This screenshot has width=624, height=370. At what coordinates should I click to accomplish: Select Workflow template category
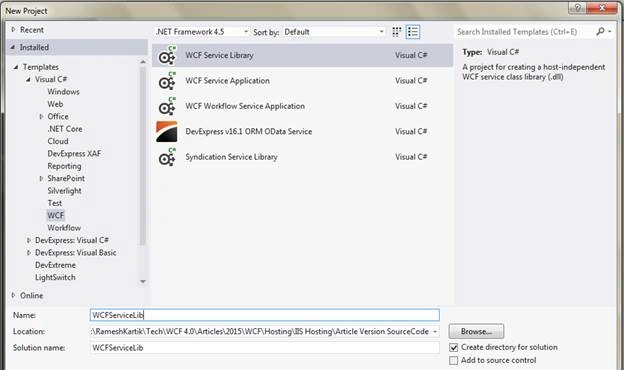(64, 228)
